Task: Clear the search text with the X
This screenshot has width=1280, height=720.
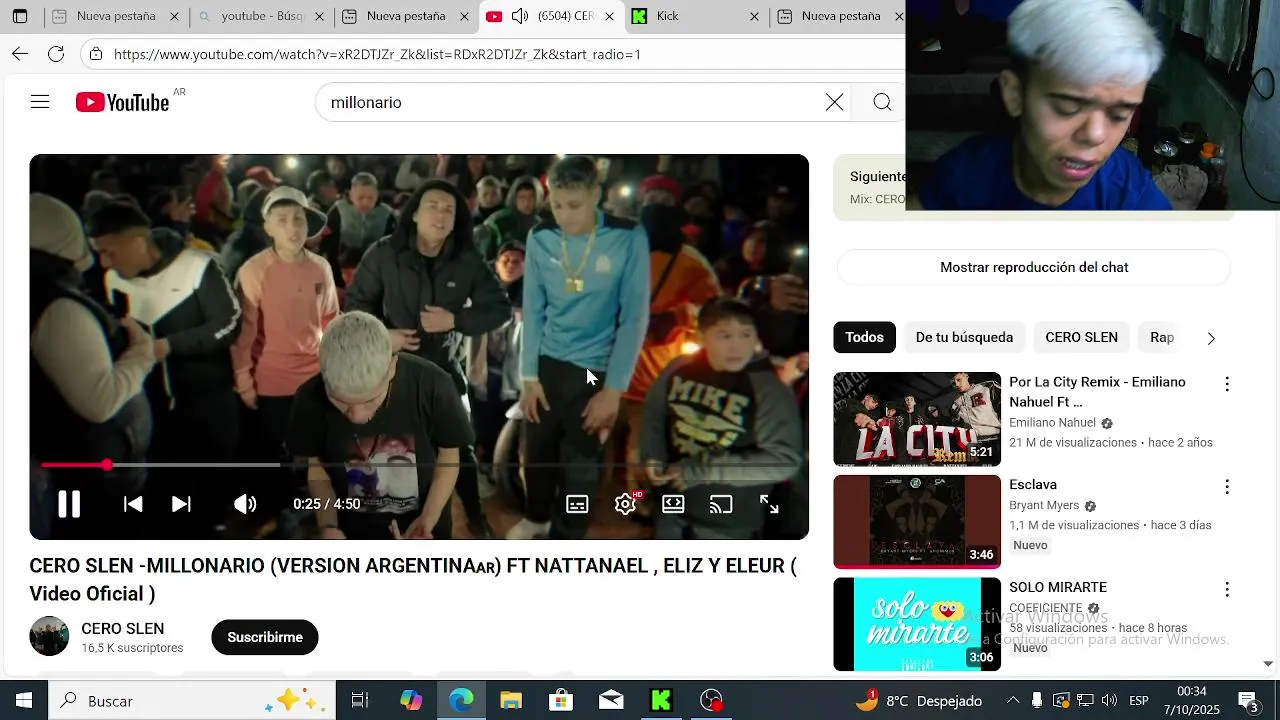Action: click(x=834, y=102)
